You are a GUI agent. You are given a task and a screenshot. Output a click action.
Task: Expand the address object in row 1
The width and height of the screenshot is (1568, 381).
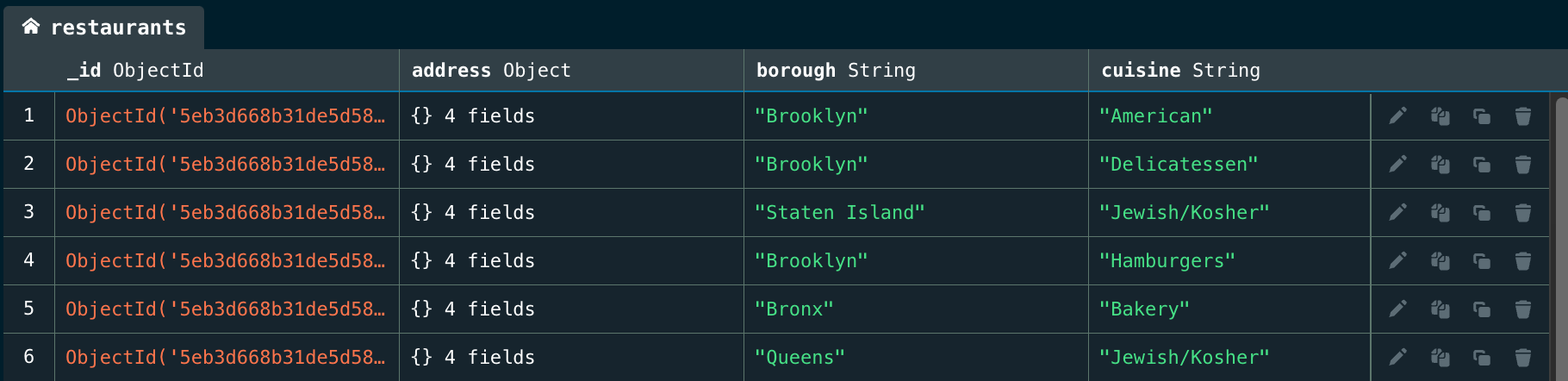click(473, 116)
